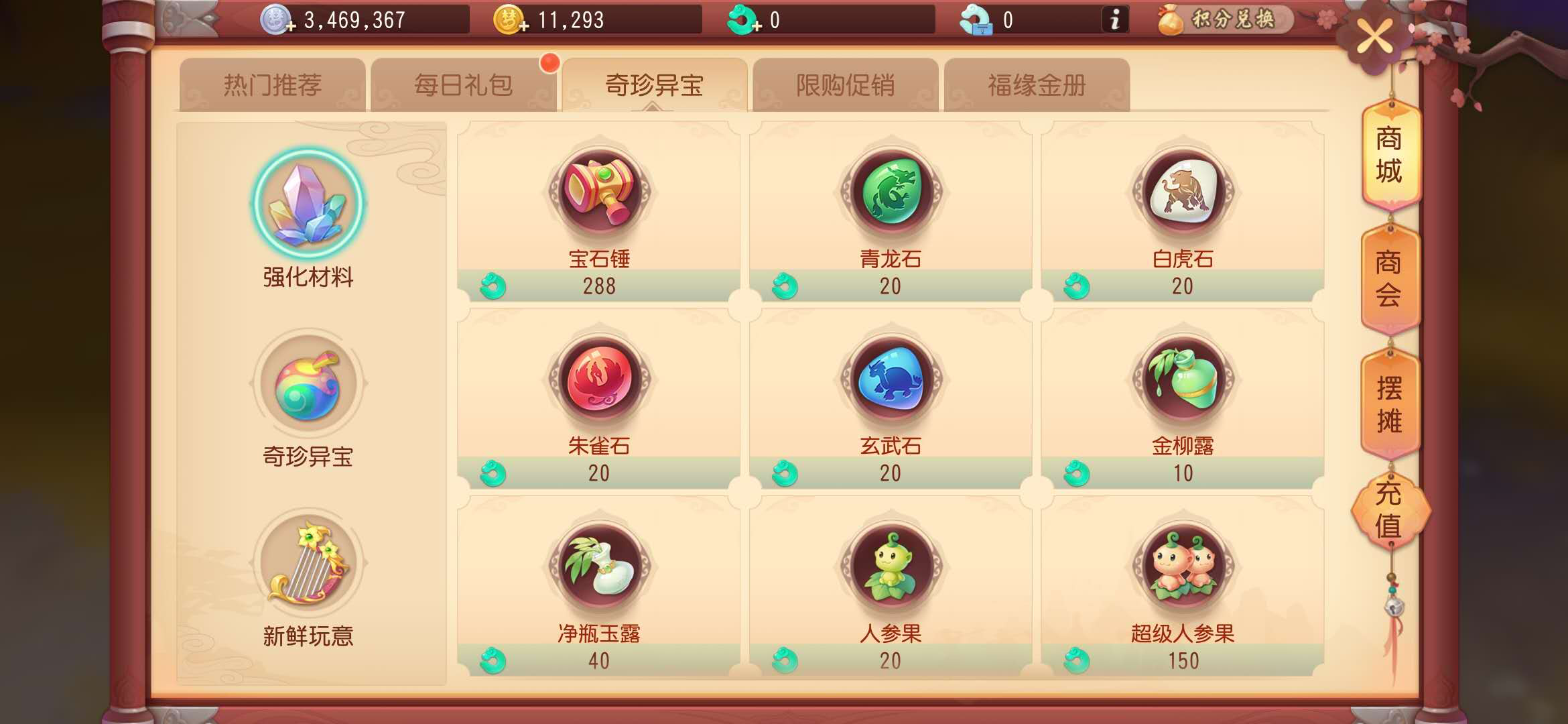Click the info icon beside currency bar
Viewport: 1568px width, 724px height.
click(1115, 19)
